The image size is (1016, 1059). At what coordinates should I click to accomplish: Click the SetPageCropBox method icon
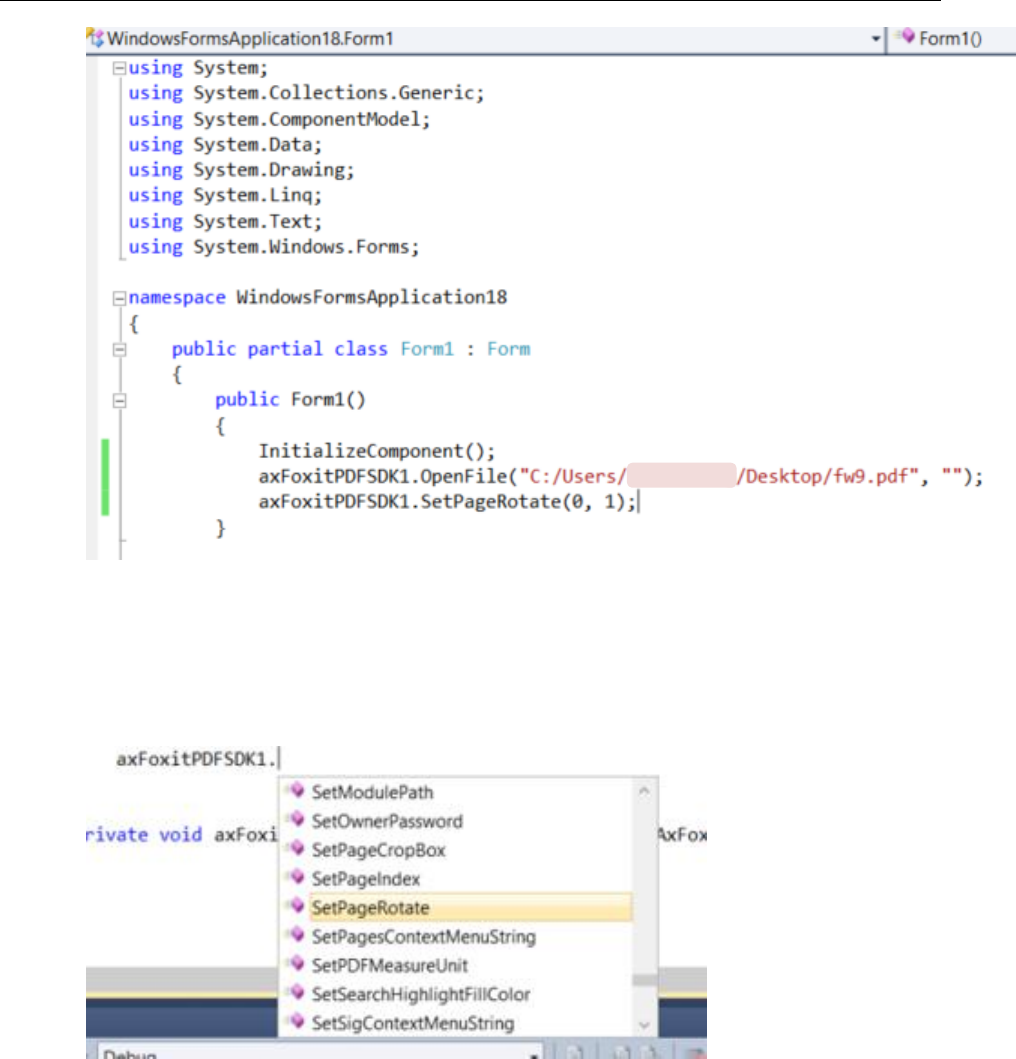click(x=296, y=848)
